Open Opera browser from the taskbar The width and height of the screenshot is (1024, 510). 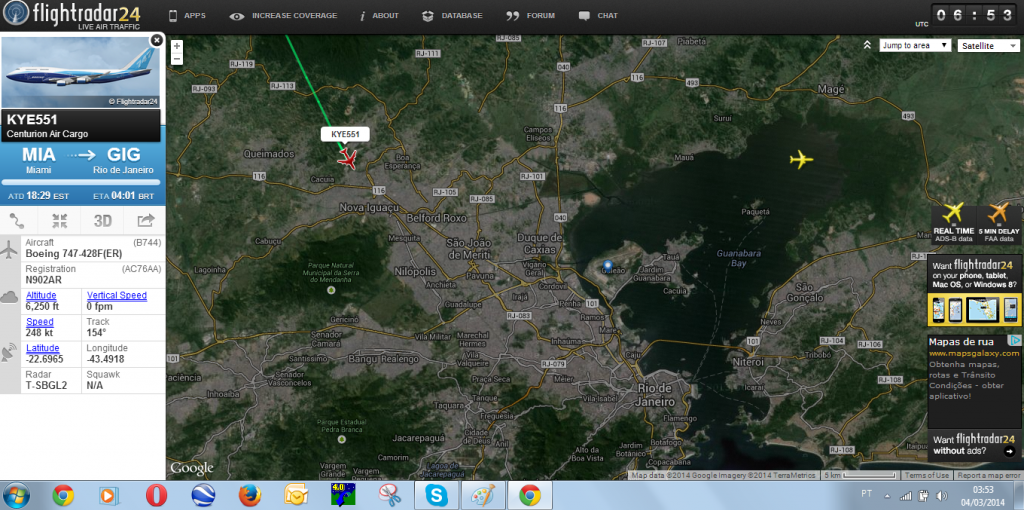tap(156, 496)
